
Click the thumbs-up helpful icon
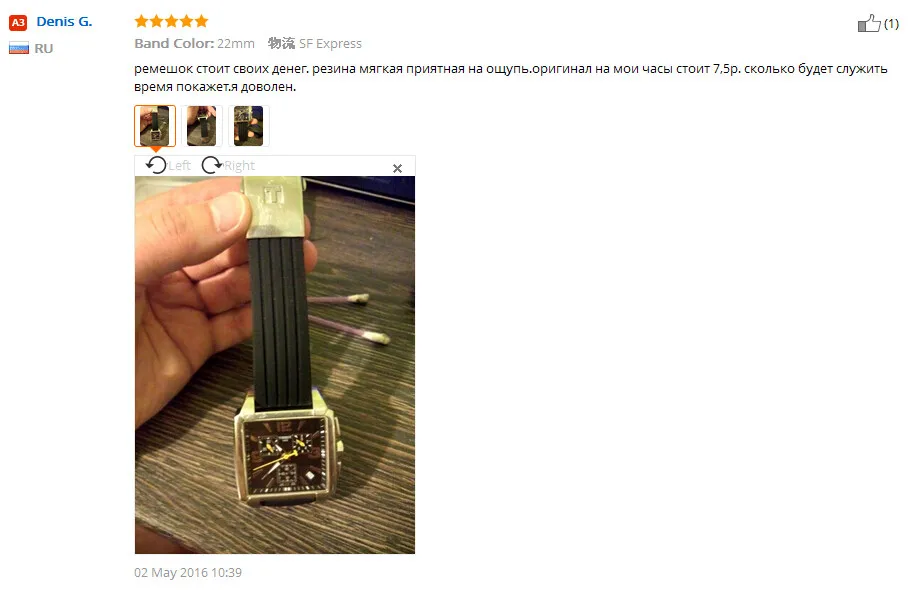pyautogui.click(x=868, y=23)
